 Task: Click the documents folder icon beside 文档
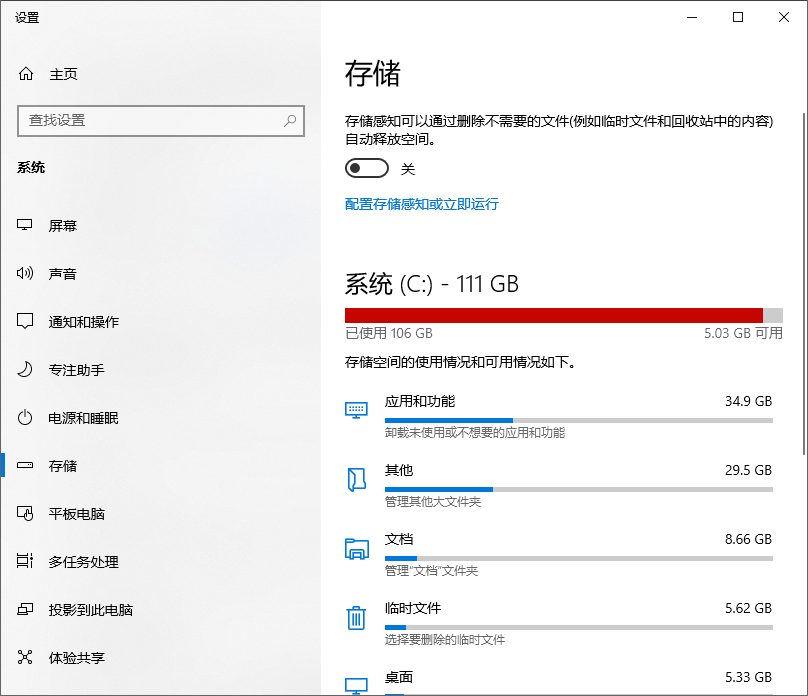357,549
